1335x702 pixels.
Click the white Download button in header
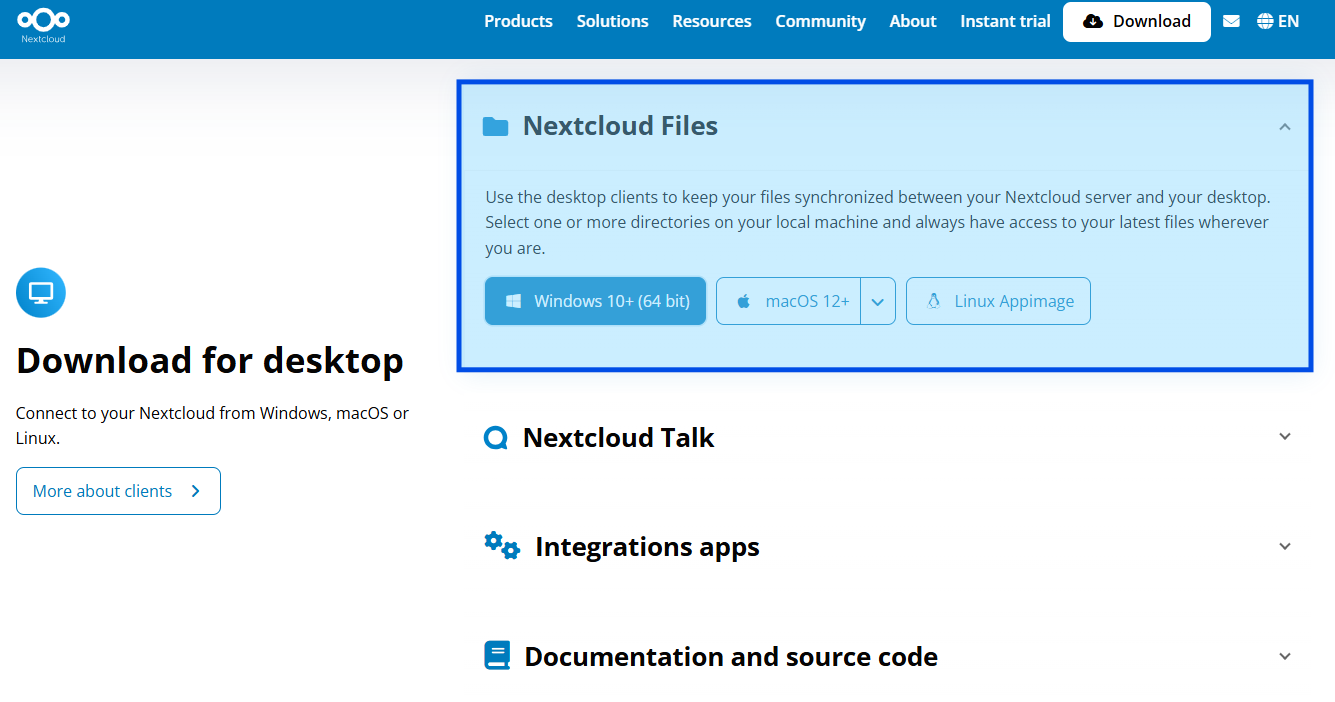pyautogui.click(x=1137, y=21)
